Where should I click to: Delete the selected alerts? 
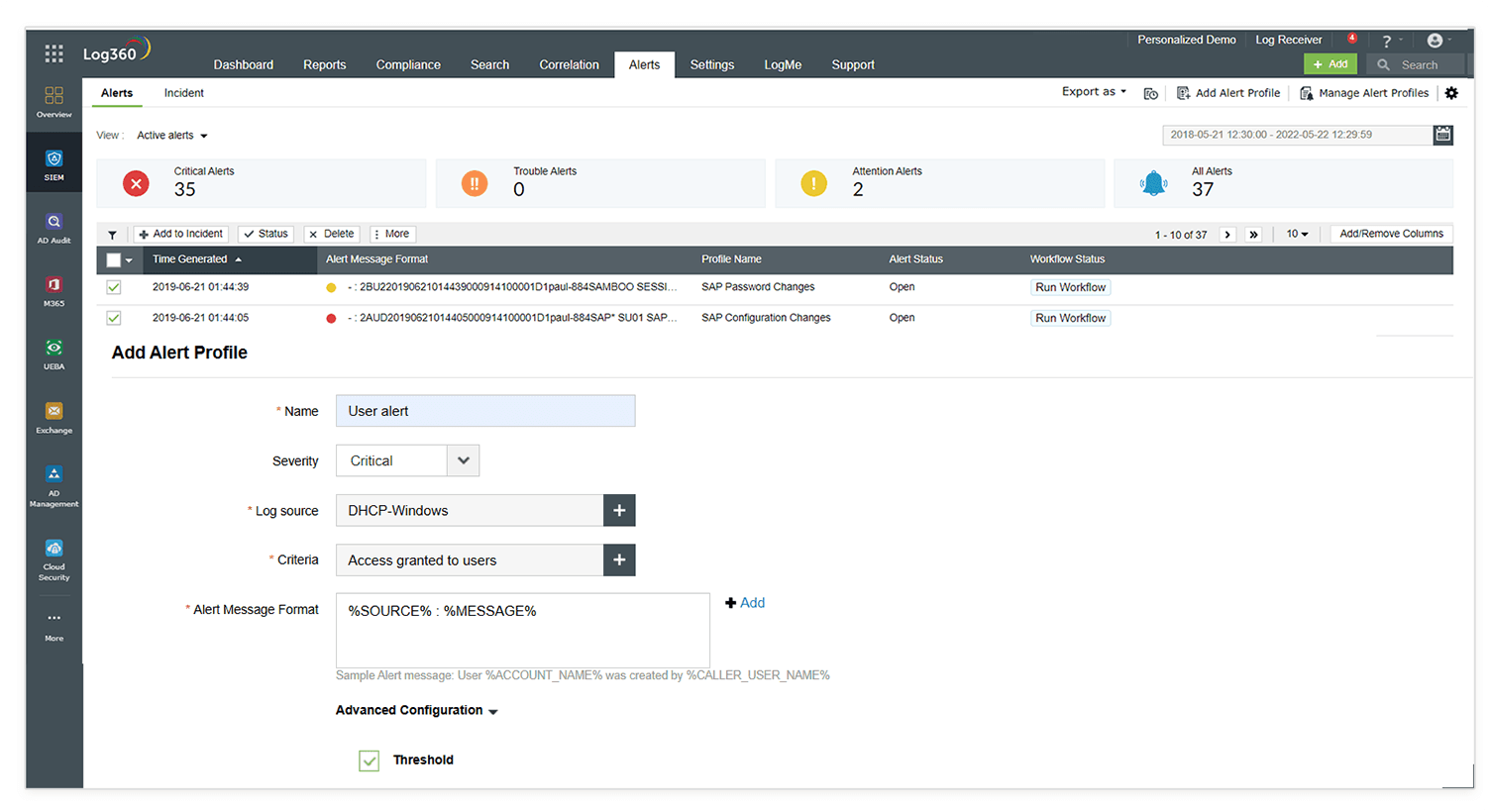[x=332, y=235]
